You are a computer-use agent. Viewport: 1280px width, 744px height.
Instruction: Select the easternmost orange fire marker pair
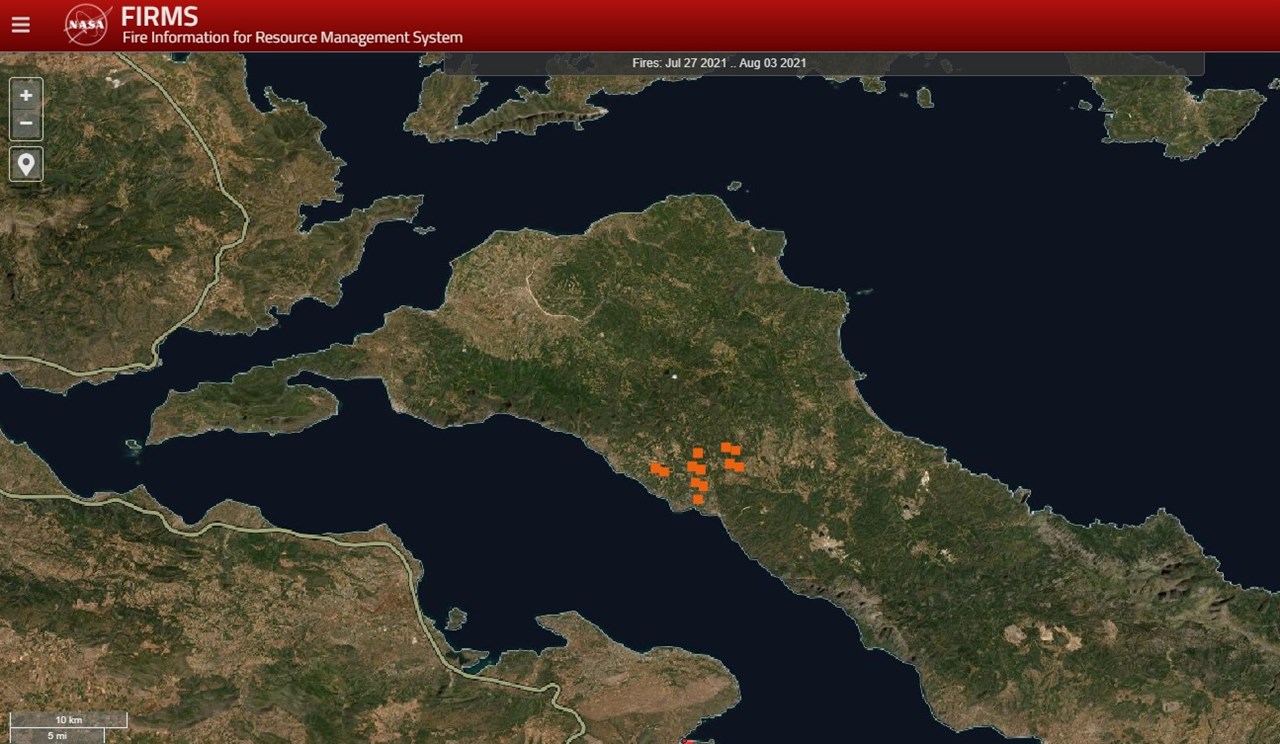coord(735,465)
